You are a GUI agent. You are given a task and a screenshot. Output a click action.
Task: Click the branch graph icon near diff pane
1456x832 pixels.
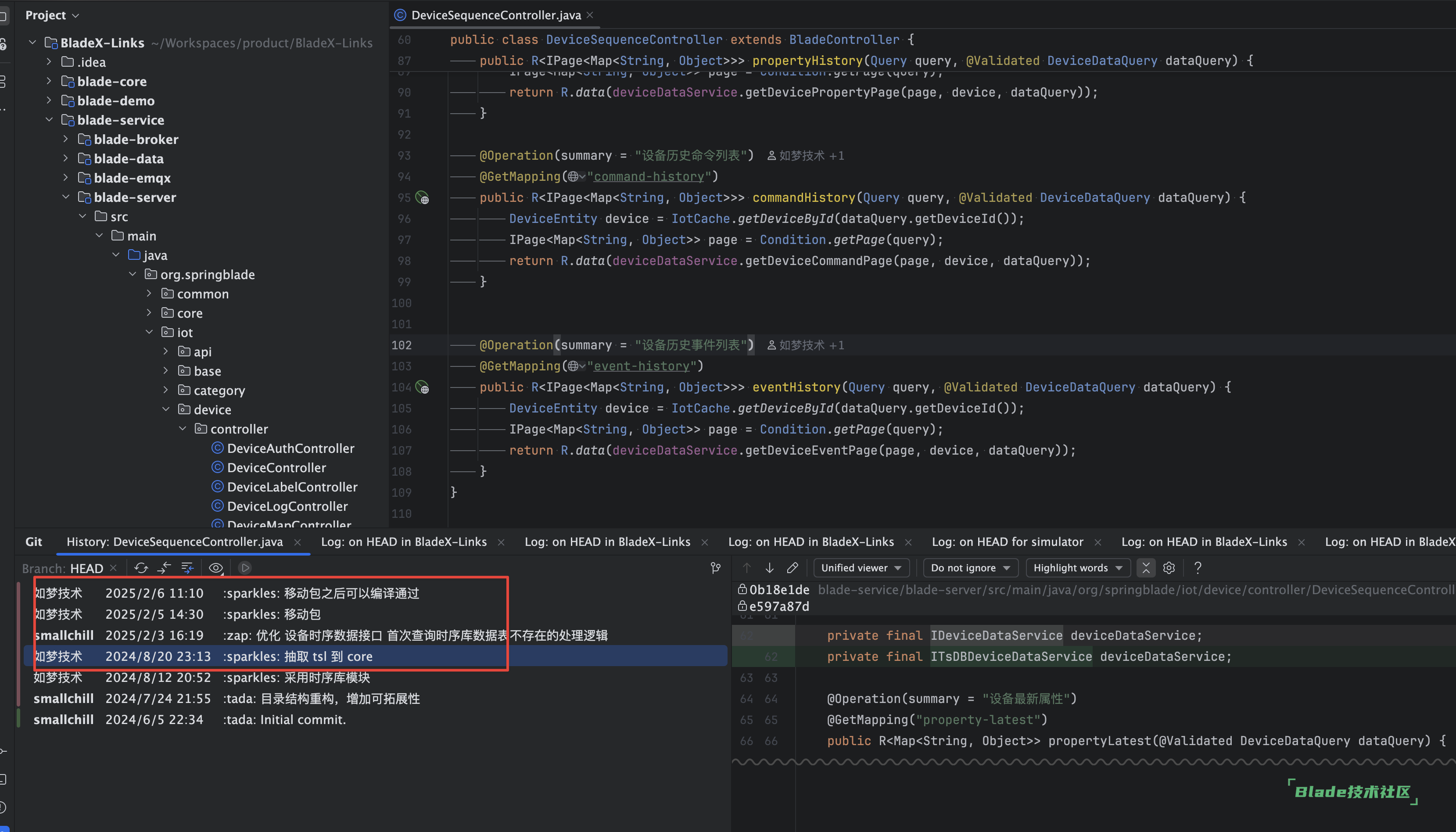[715, 568]
